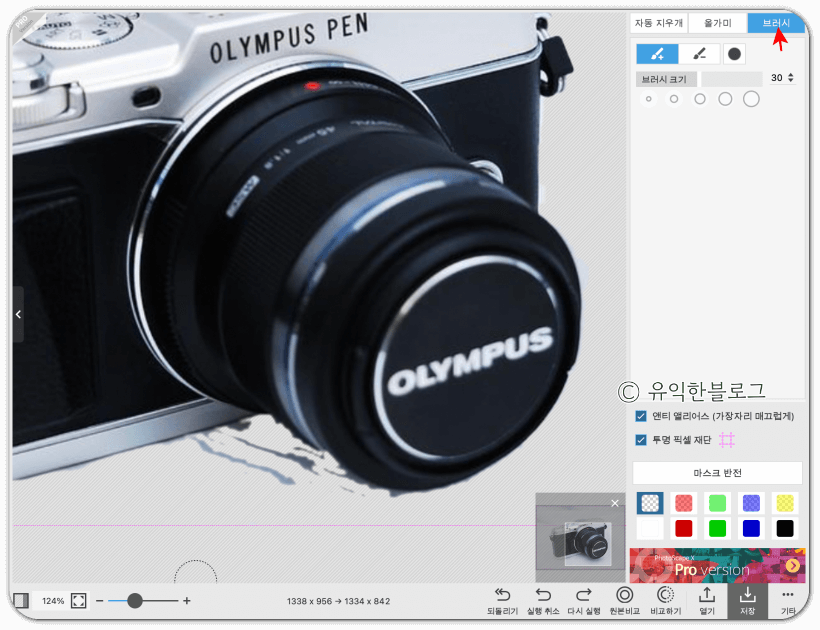Select the add brush tool
The height and width of the screenshot is (630, 820).
[657, 54]
